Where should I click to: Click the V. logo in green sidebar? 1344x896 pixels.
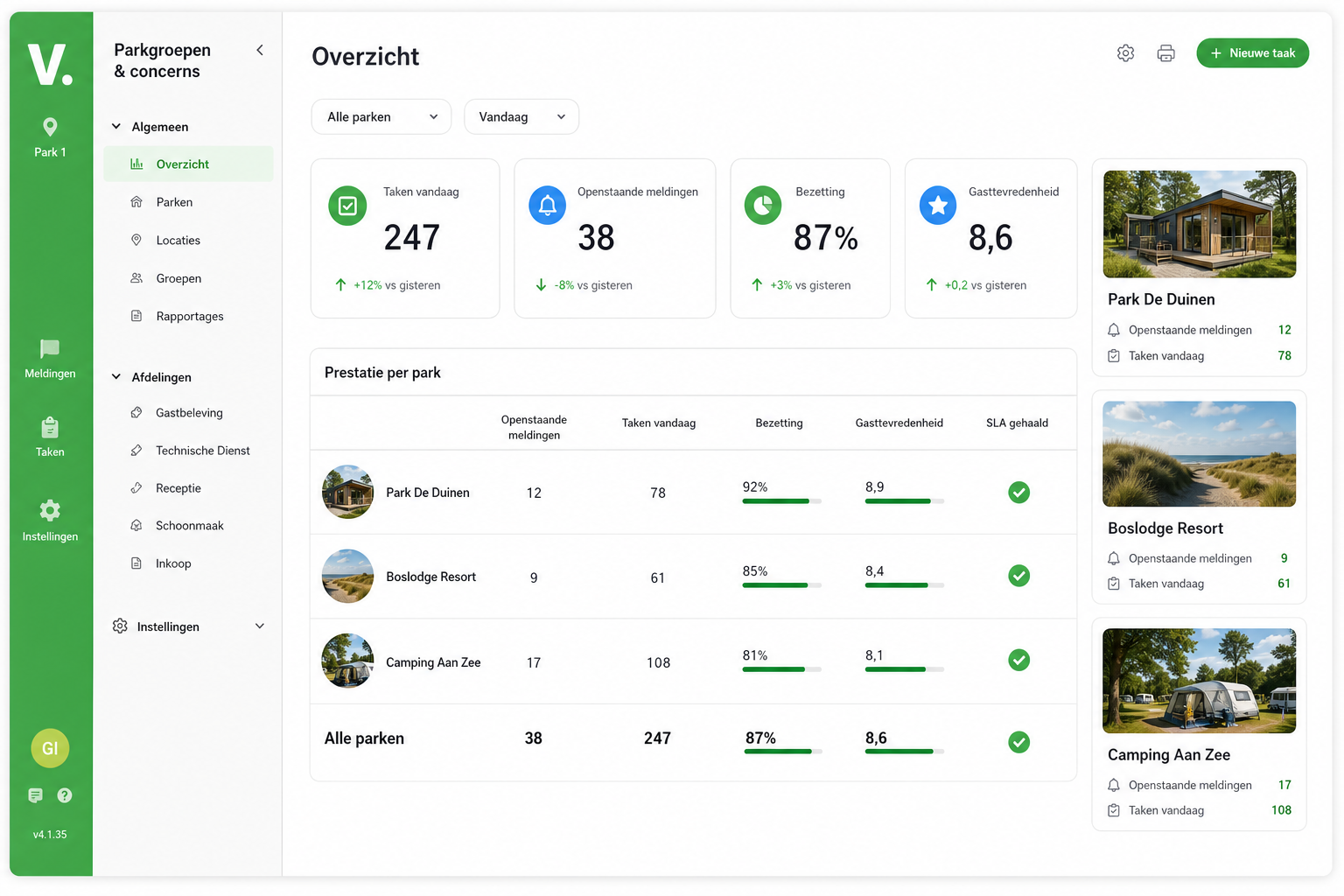(x=50, y=65)
